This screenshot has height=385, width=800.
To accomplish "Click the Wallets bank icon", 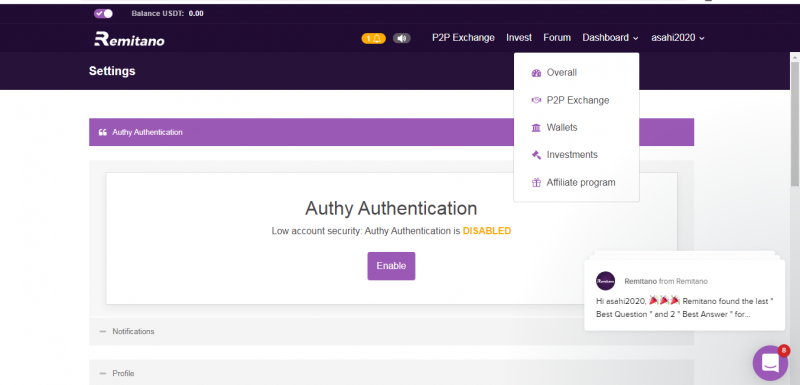I will click(536, 127).
